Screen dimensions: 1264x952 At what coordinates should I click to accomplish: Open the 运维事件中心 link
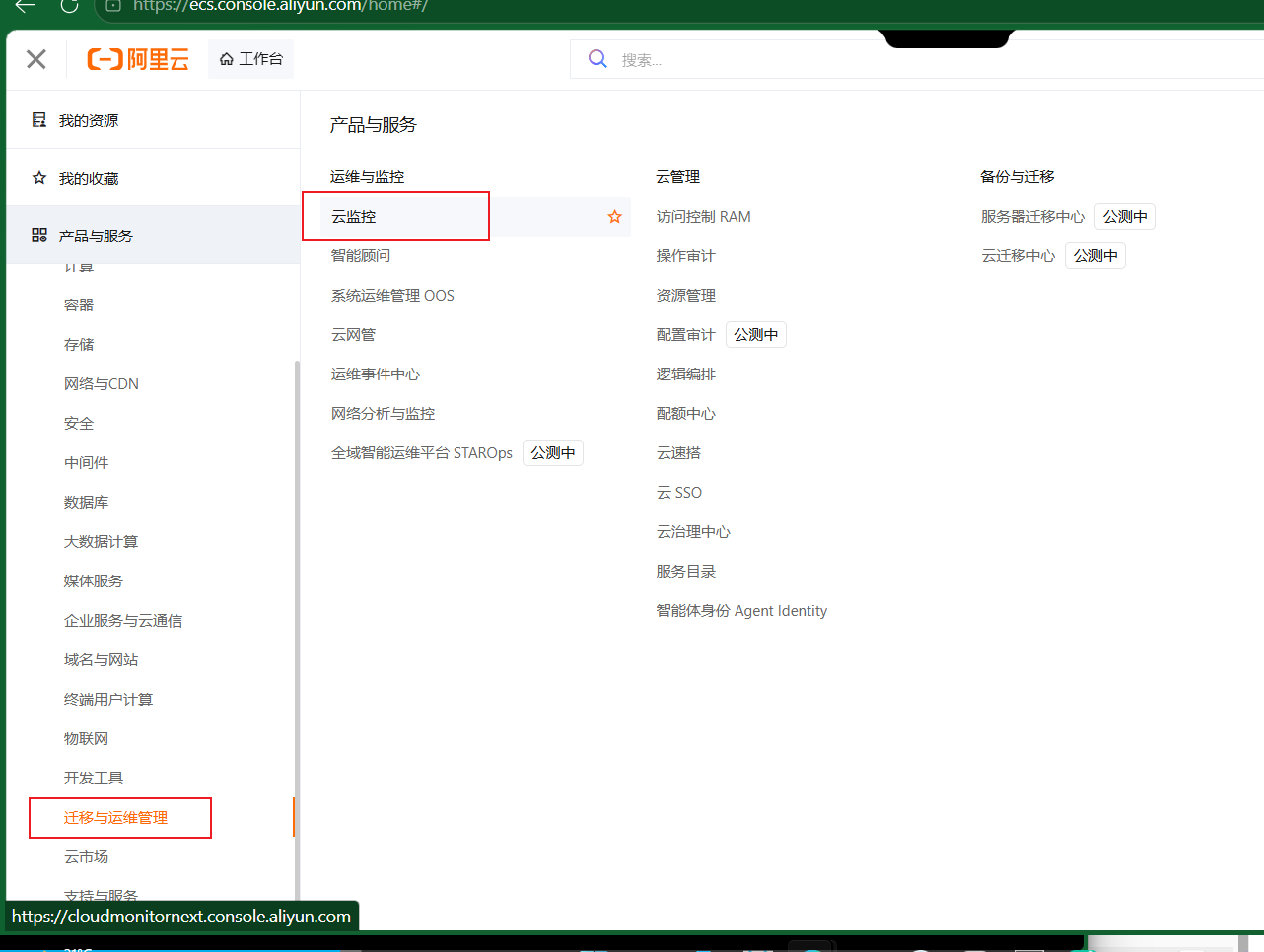(376, 374)
